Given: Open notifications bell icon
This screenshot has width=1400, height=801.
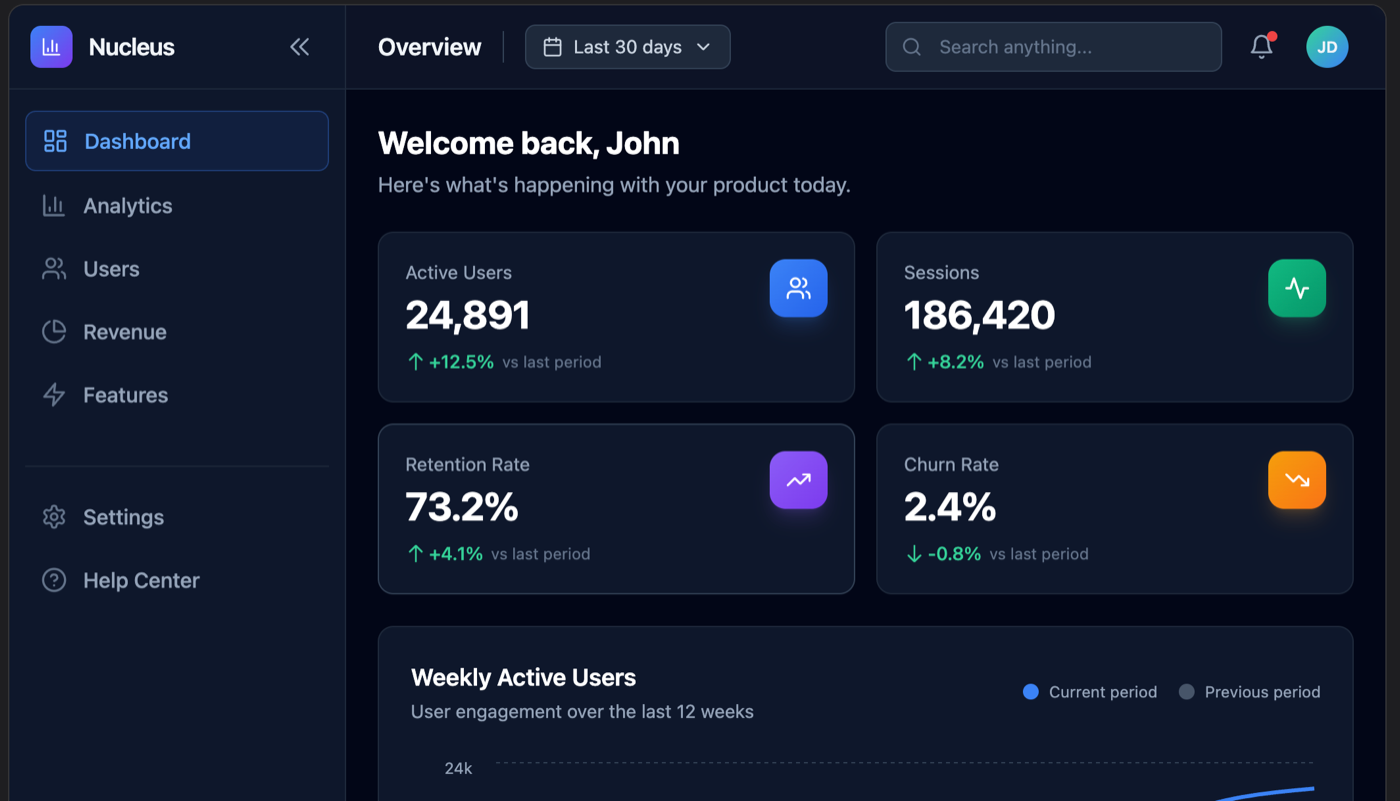Looking at the screenshot, I should point(1262,47).
